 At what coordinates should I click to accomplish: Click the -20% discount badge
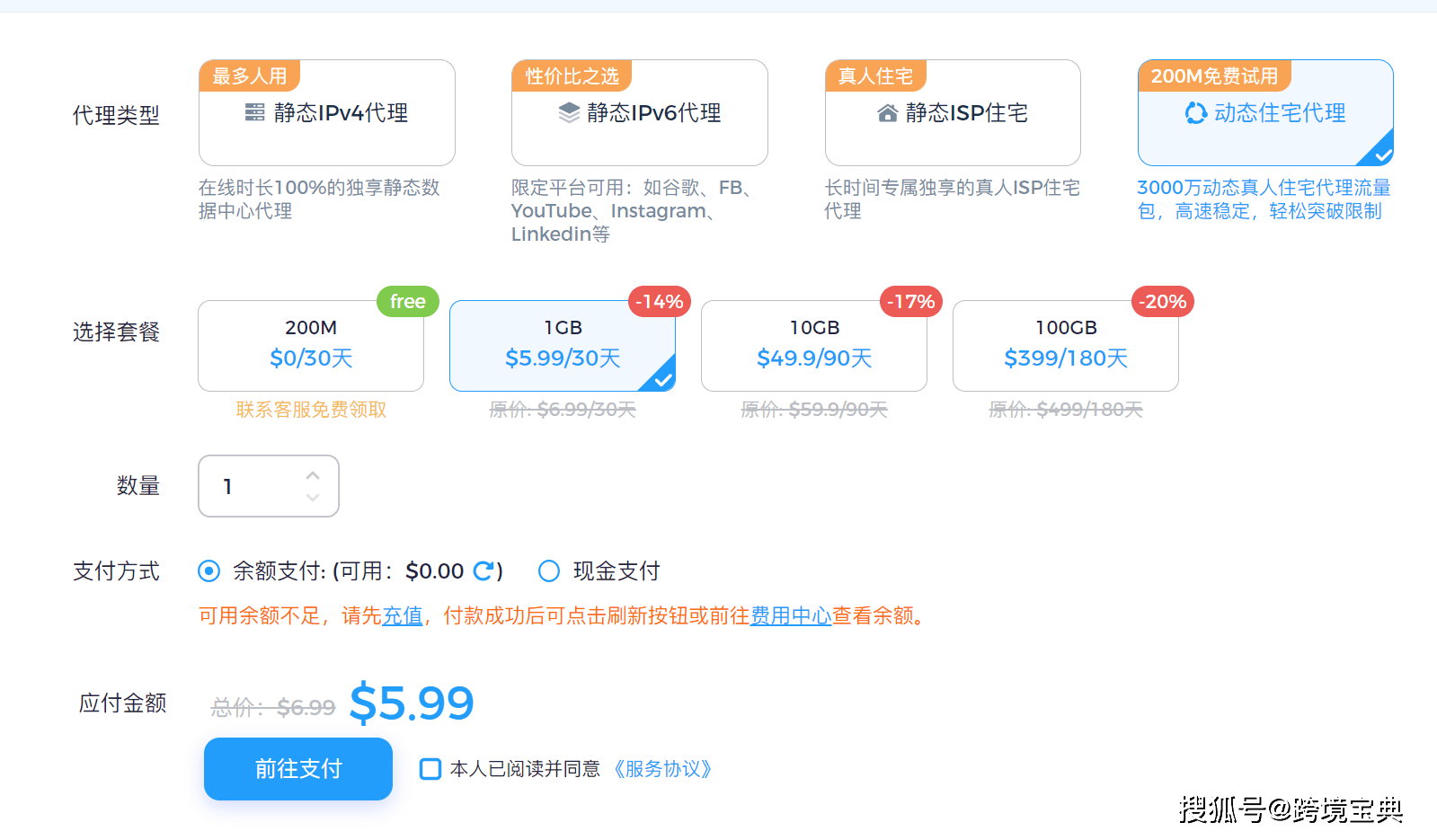point(1163,302)
